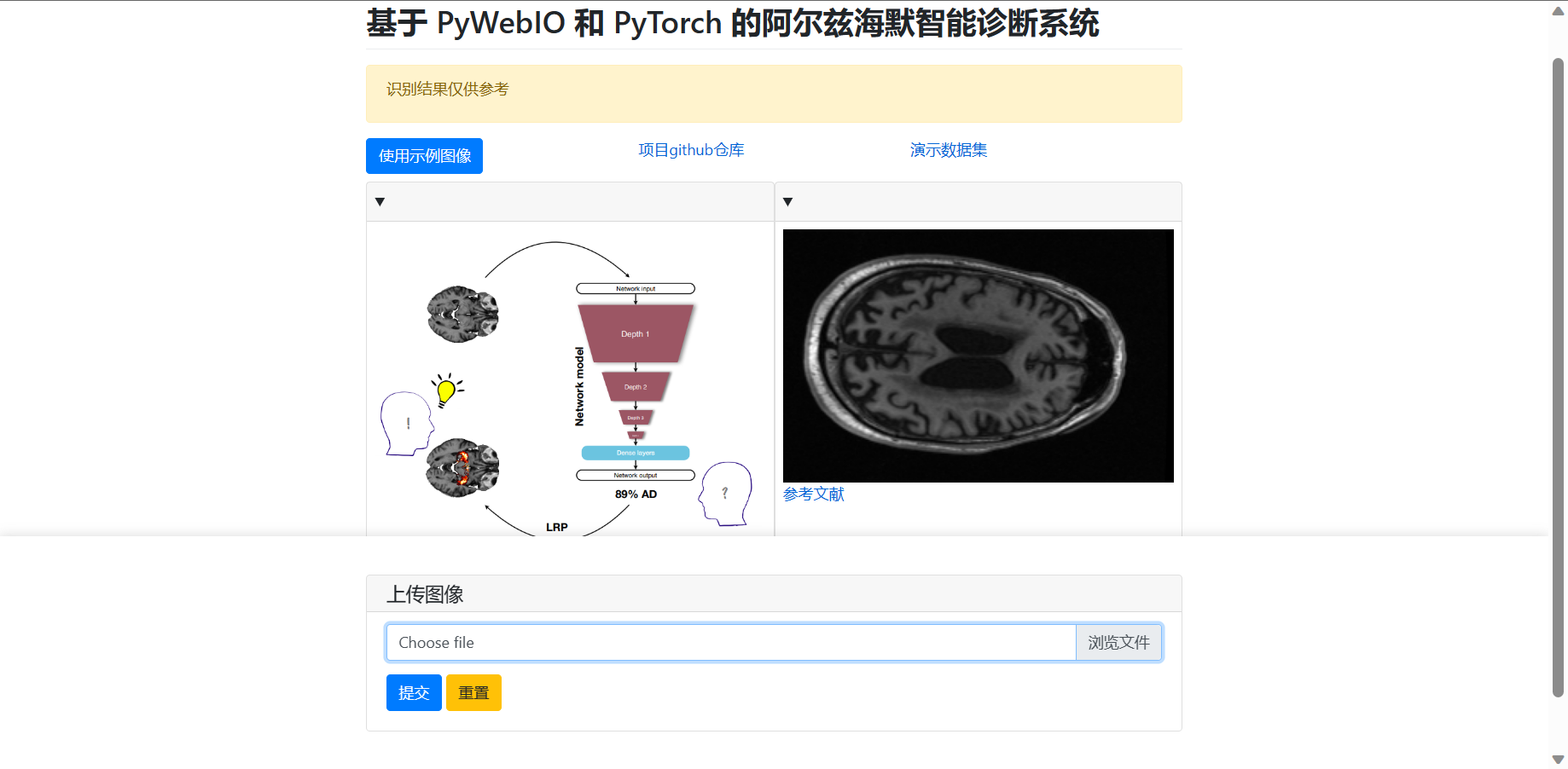Open the 参考文献 link
This screenshot has height=769, width=1568.
[x=814, y=494]
